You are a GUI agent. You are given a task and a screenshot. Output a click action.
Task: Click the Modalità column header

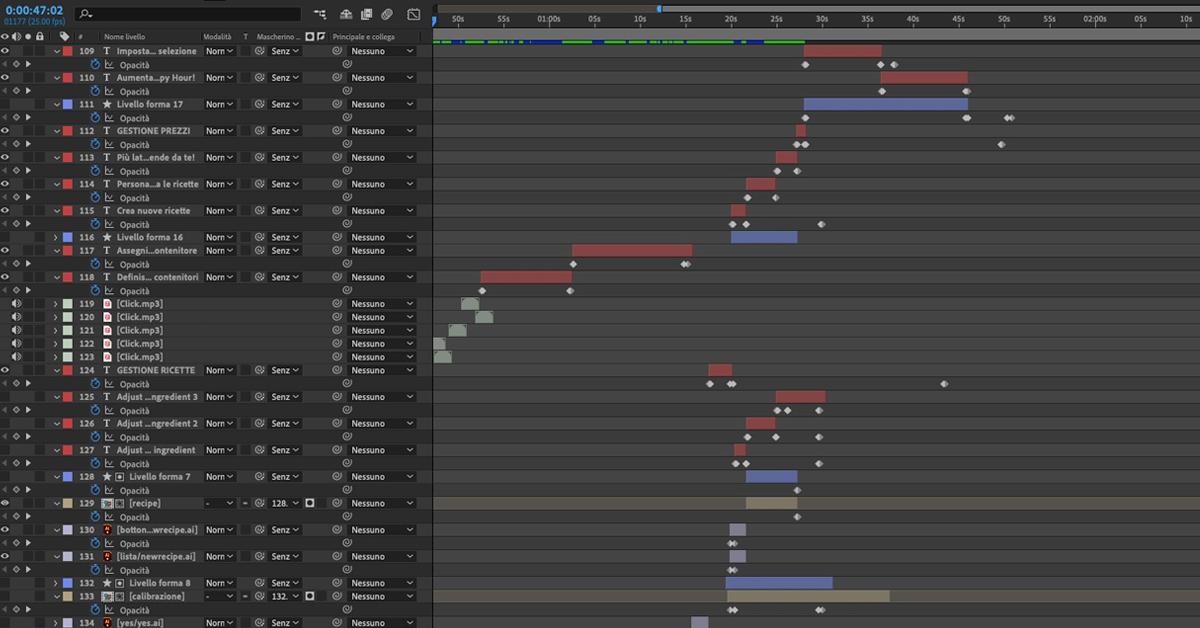(x=217, y=36)
